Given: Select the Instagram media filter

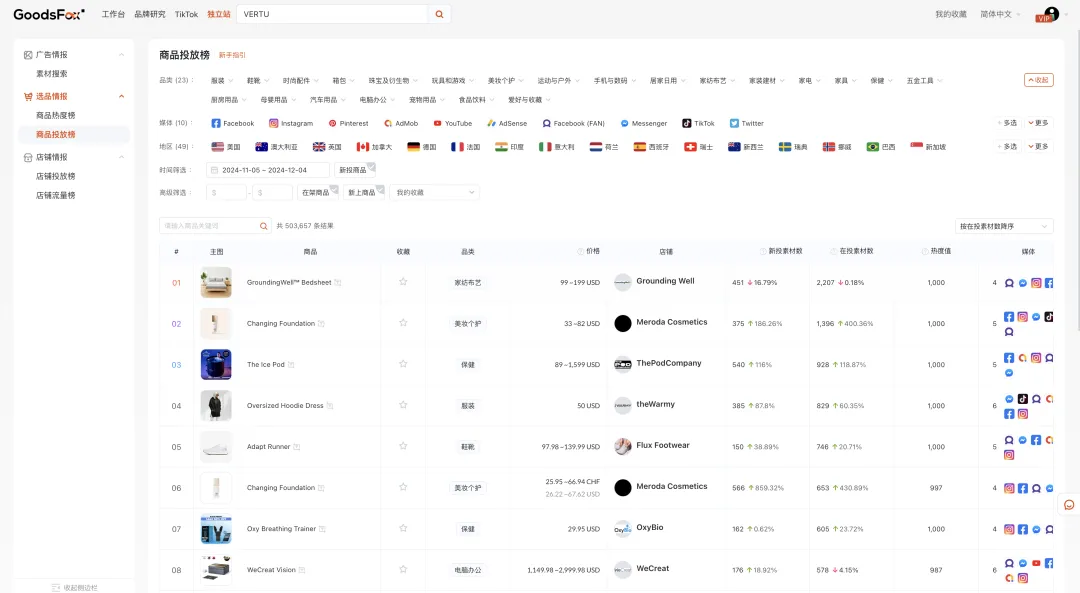Looking at the screenshot, I should (x=291, y=123).
